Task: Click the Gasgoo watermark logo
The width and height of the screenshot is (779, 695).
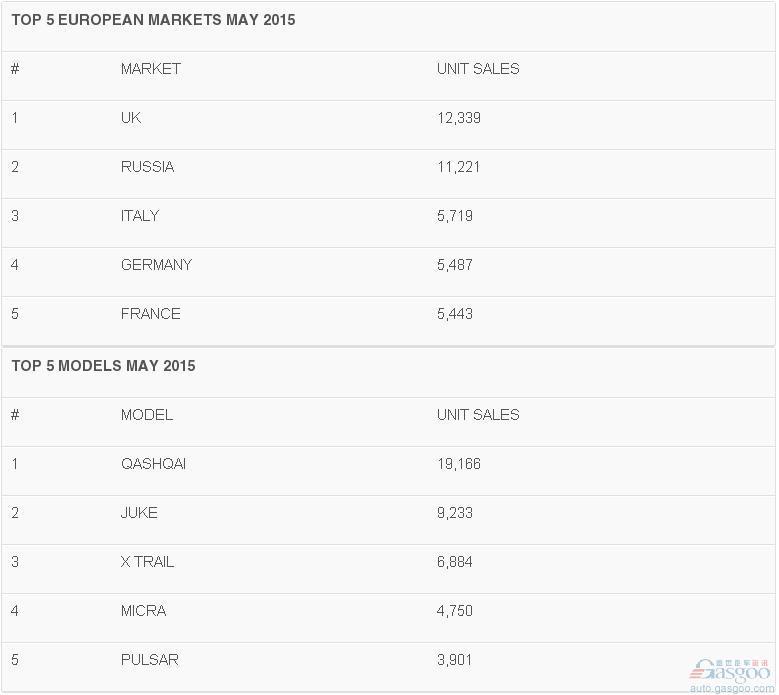Action: click(x=729, y=671)
